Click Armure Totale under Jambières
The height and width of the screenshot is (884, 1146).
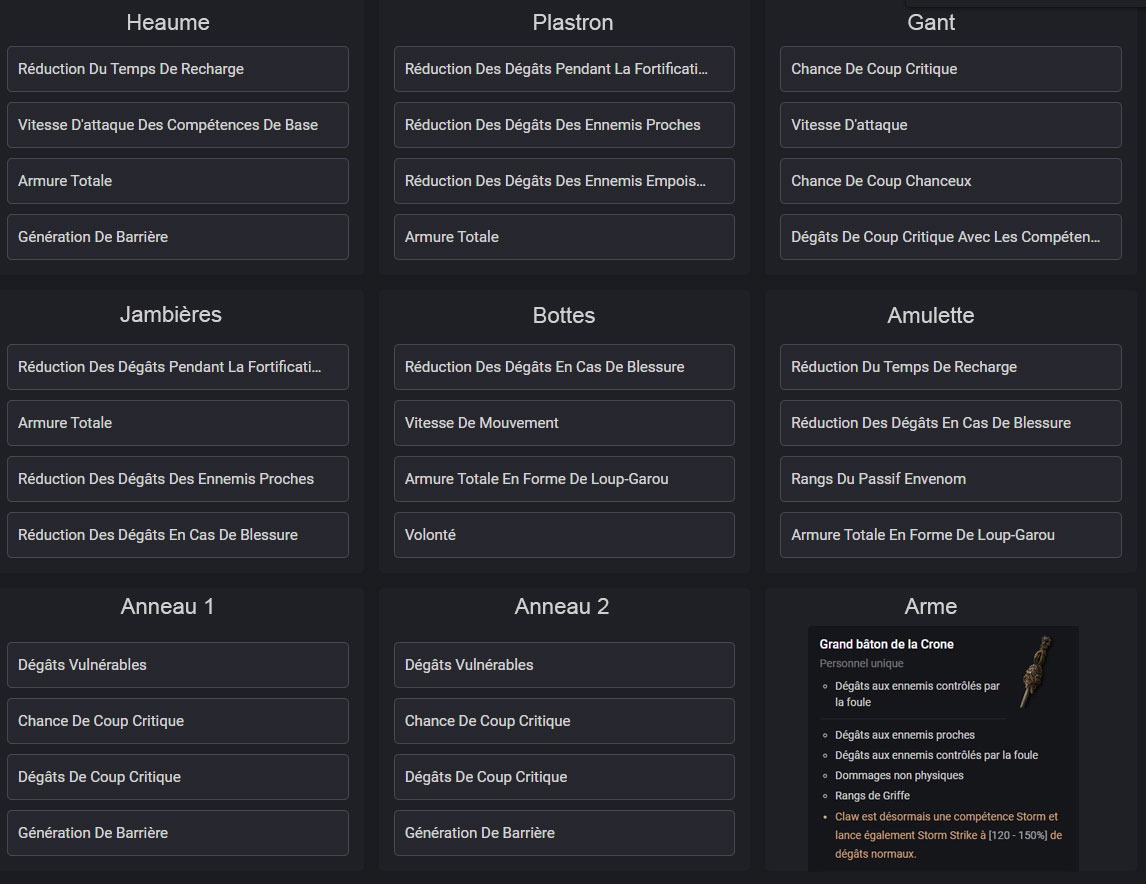pos(178,423)
